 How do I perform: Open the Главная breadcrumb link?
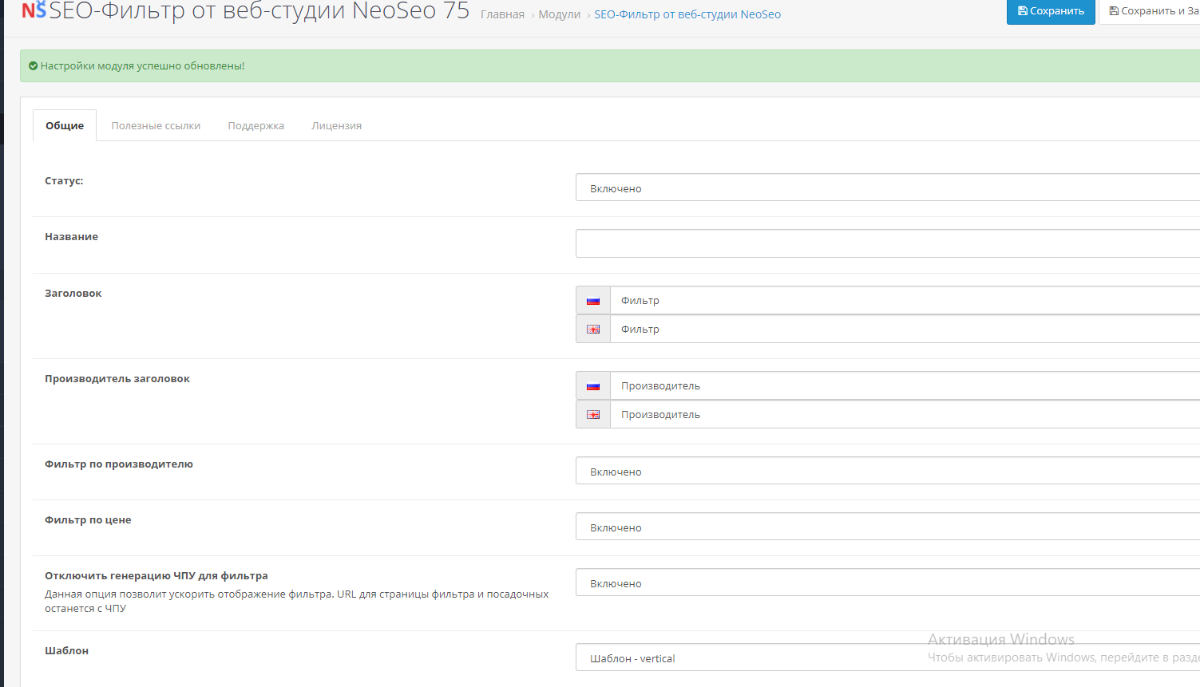point(502,14)
